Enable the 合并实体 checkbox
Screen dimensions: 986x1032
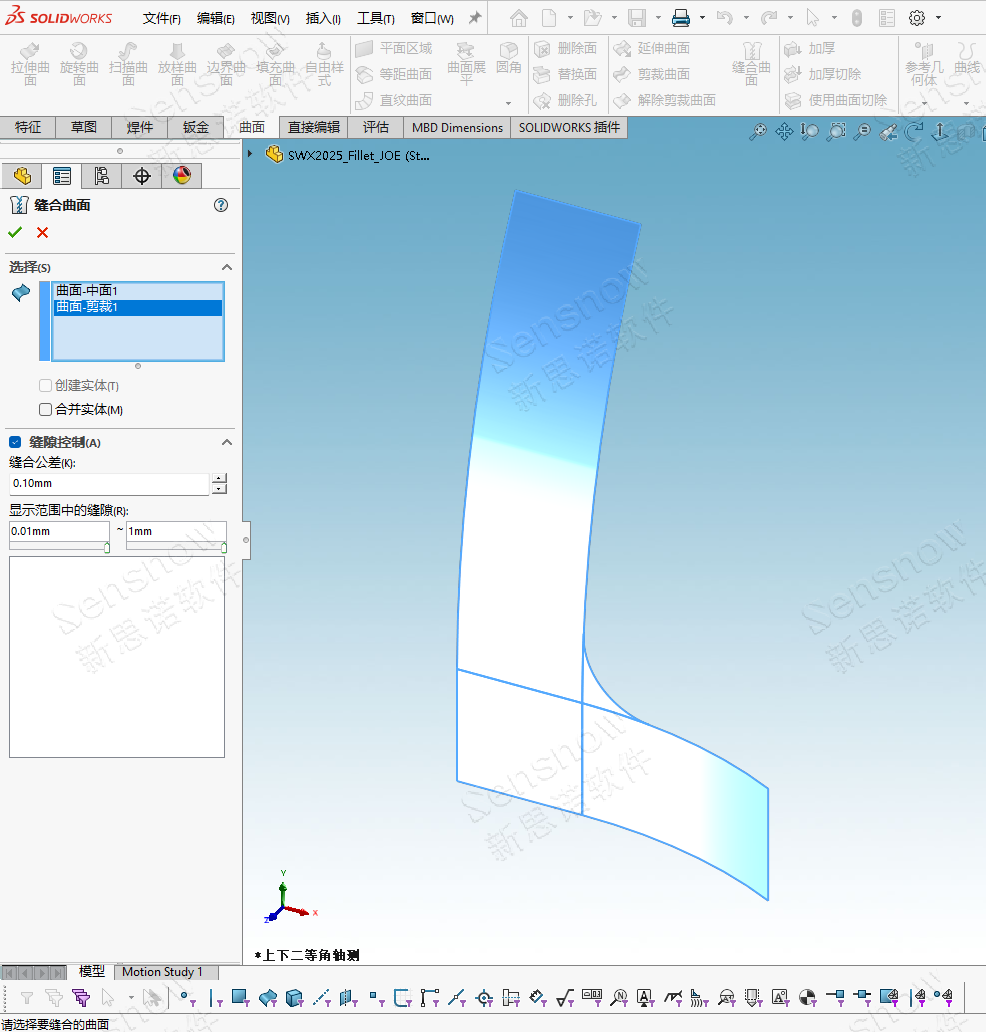coord(45,409)
